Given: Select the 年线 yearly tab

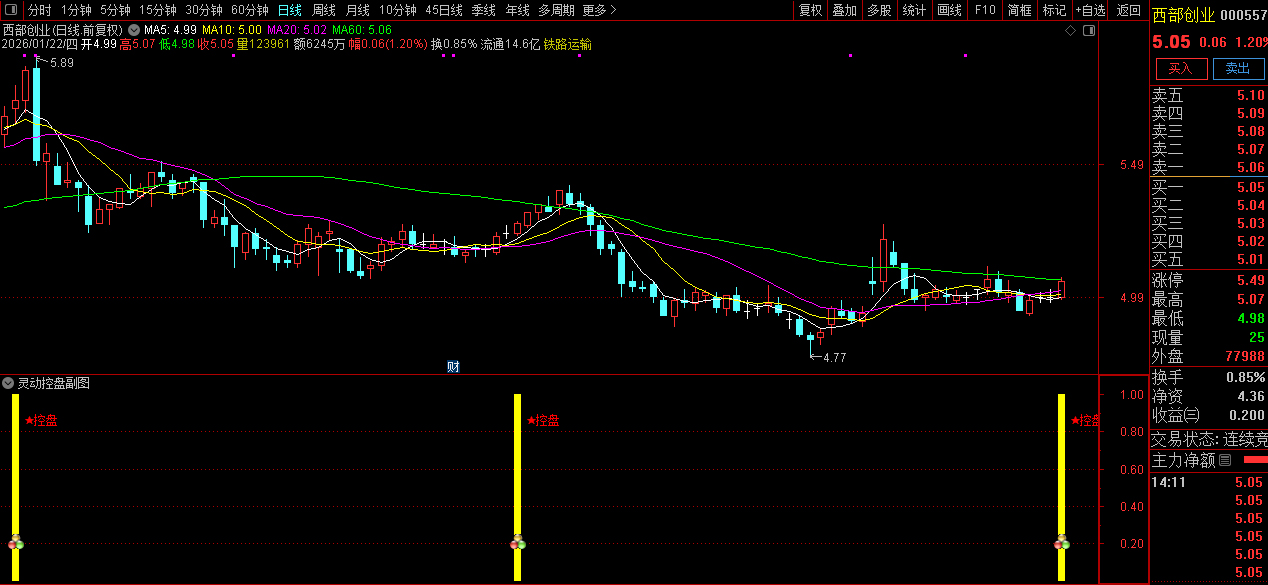Looking at the screenshot, I should (517, 10).
